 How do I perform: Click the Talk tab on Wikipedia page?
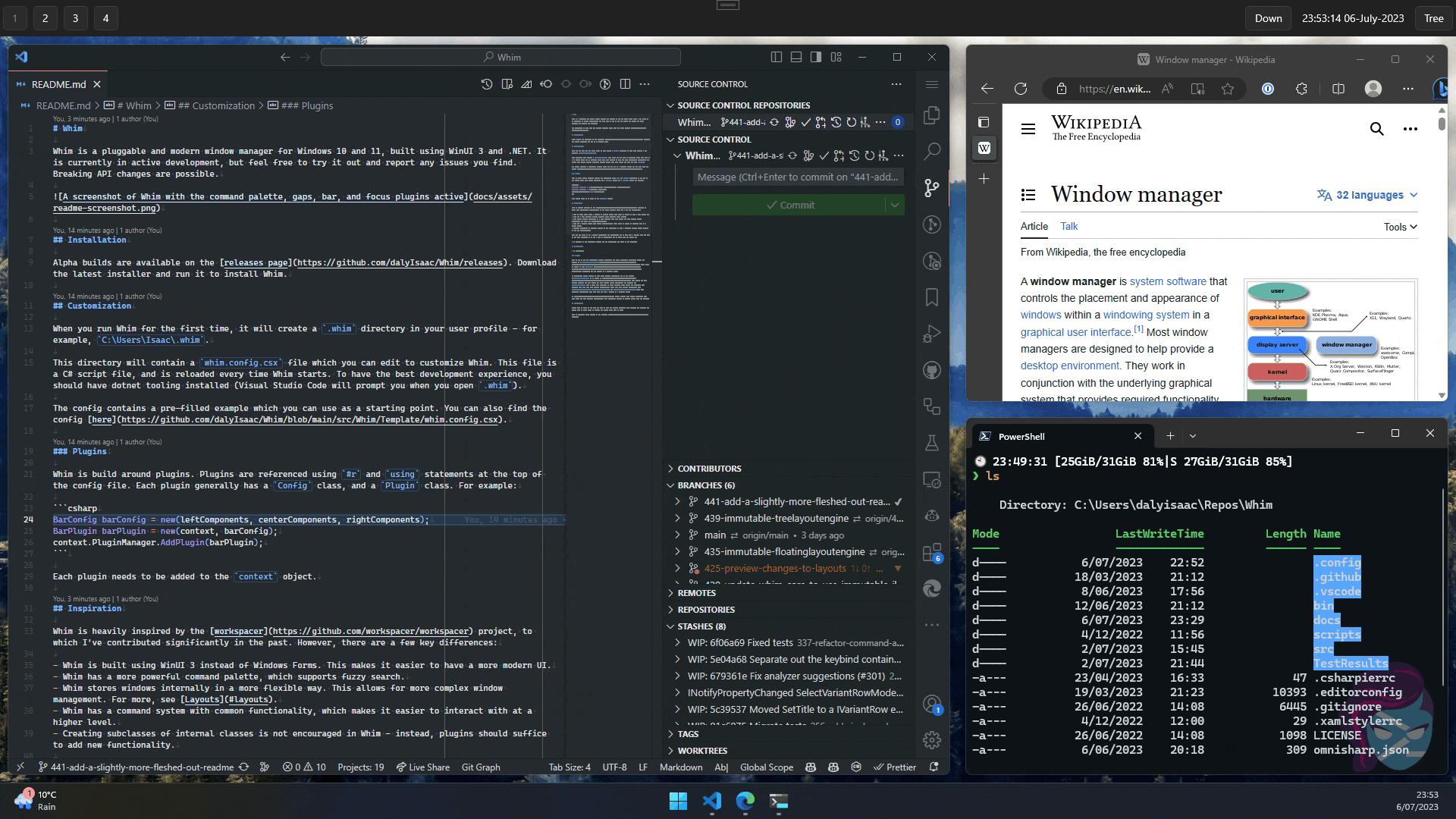coord(1068,226)
